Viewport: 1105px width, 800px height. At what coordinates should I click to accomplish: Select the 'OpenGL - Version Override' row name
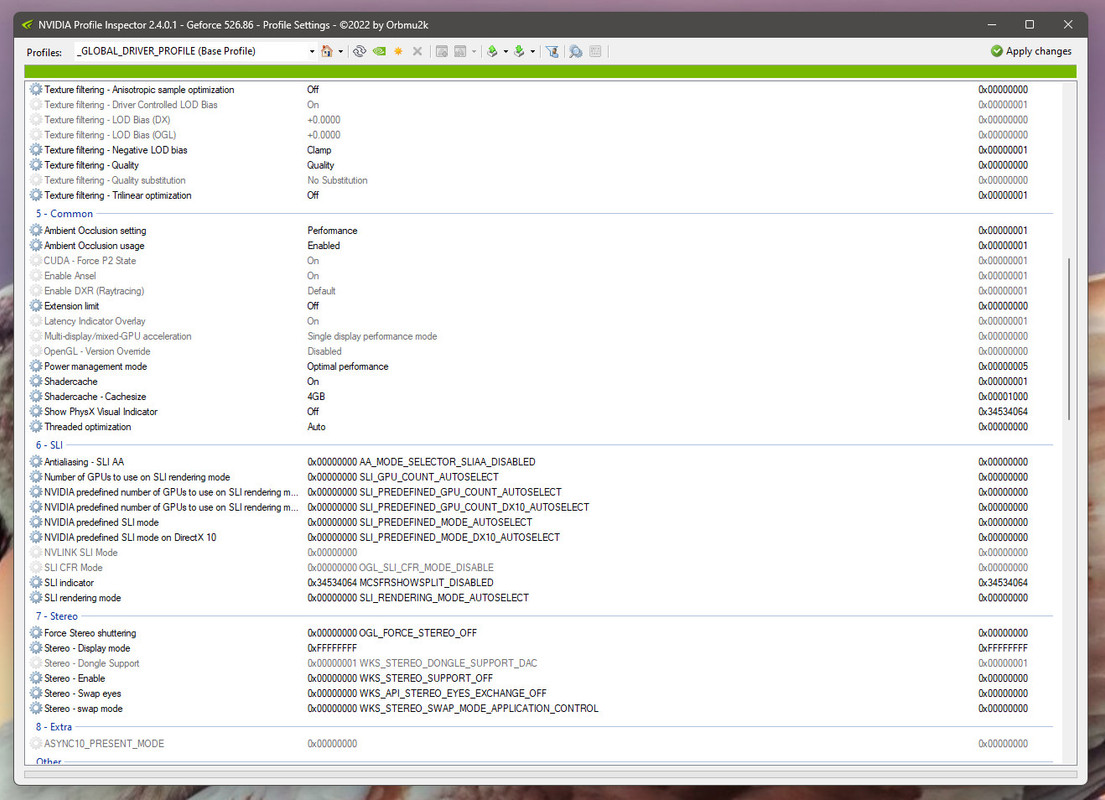(x=97, y=351)
